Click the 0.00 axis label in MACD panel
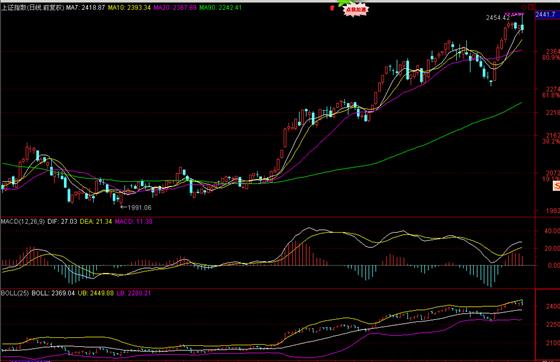The image size is (560, 362). pos(554,266)
